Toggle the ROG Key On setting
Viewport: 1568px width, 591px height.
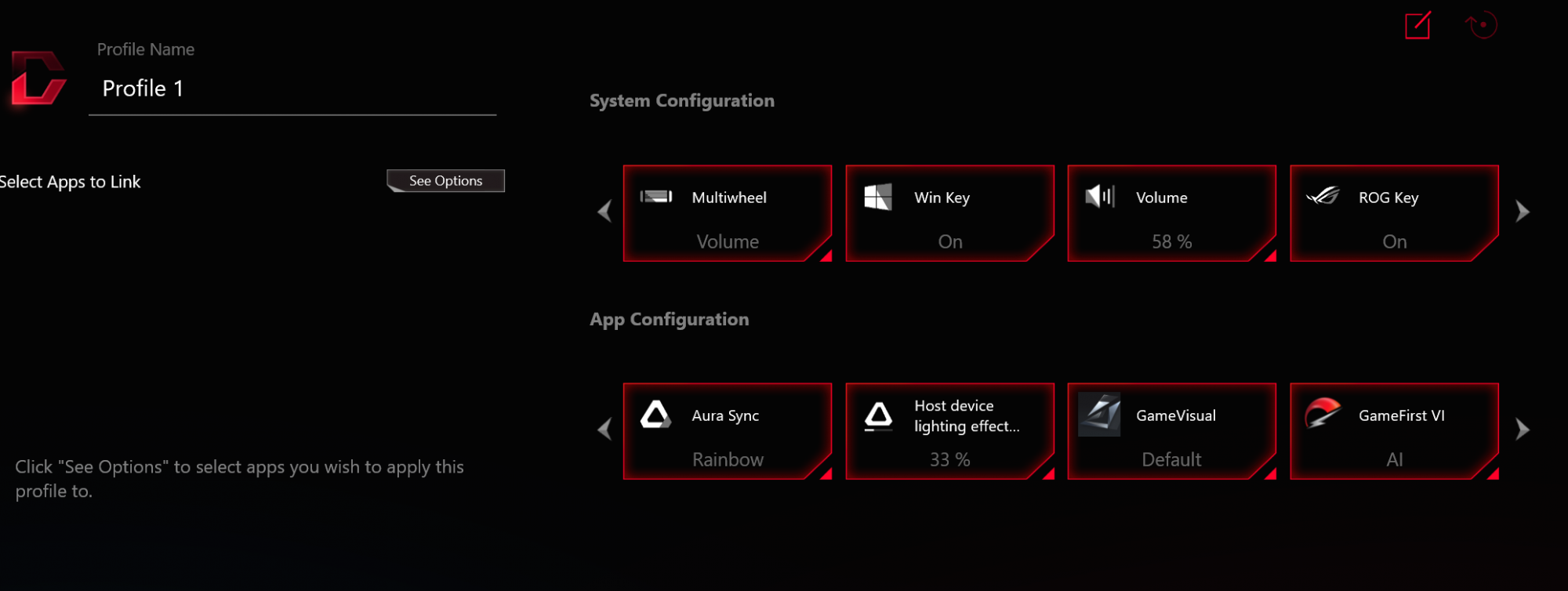coord(1394,241)
